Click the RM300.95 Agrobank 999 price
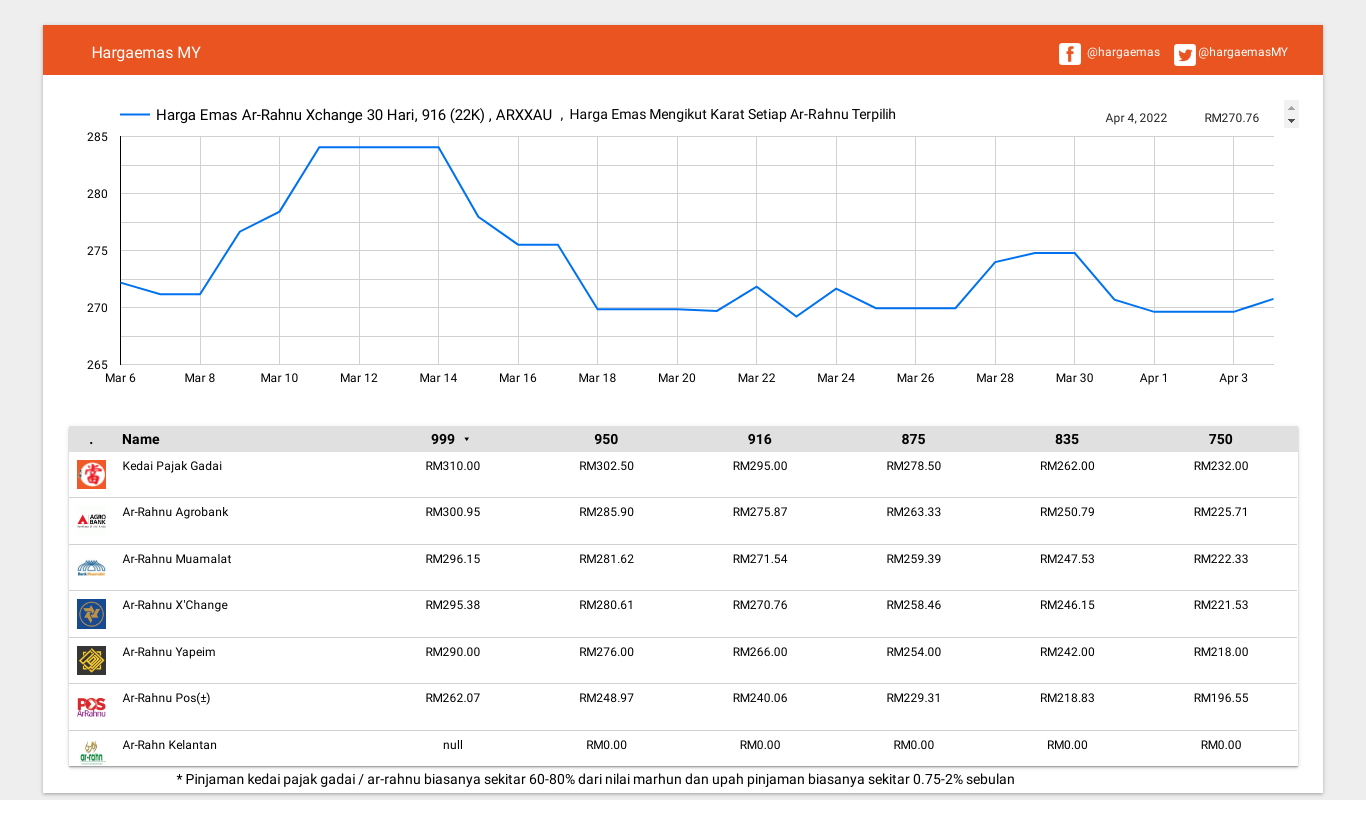The image size is (1366, 823). coord(453,512)
